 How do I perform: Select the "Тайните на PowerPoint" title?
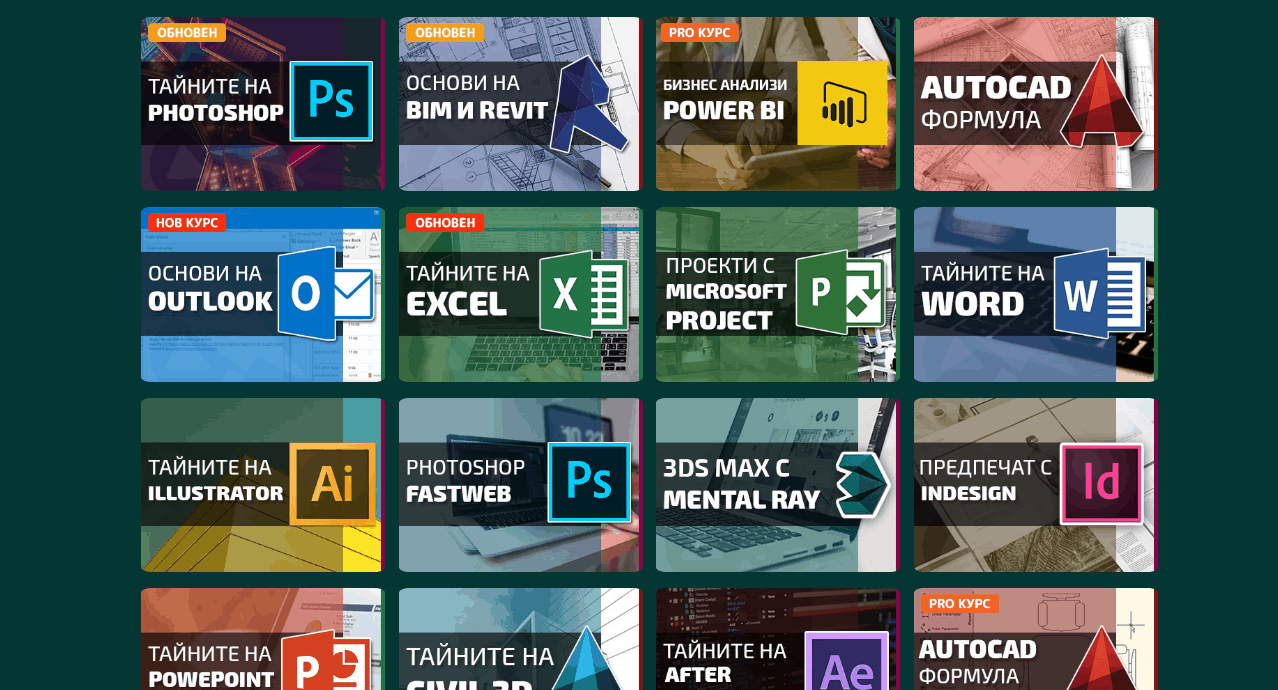211,666
